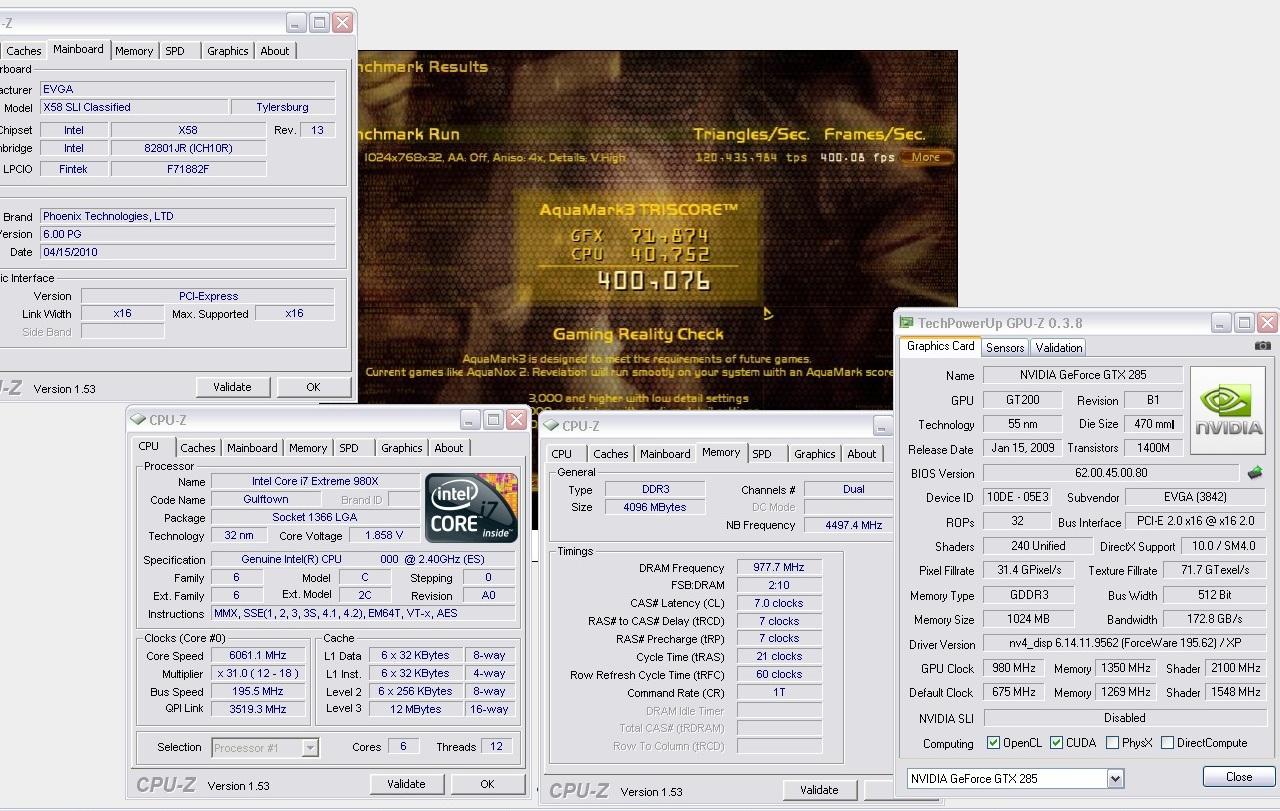Select the CPU tab in the CPU-Z Memory window

click(x=562, y=454)
